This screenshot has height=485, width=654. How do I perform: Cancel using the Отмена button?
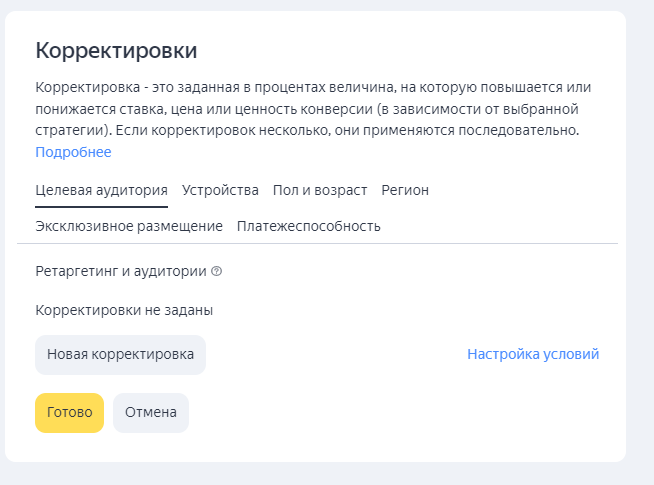[151, 412]
